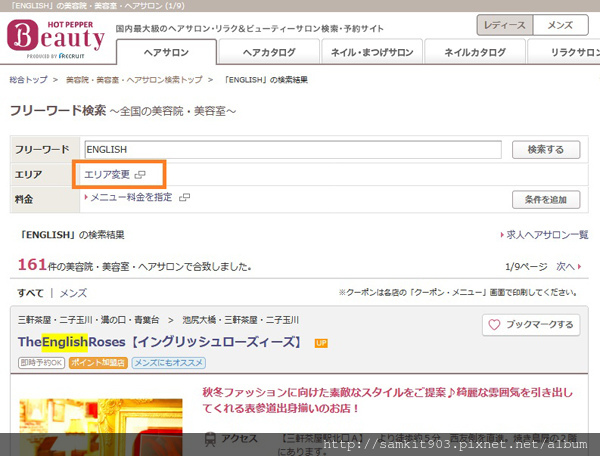Switch to the レディース toggle
The image size is (600, 456).
point(505,25)
